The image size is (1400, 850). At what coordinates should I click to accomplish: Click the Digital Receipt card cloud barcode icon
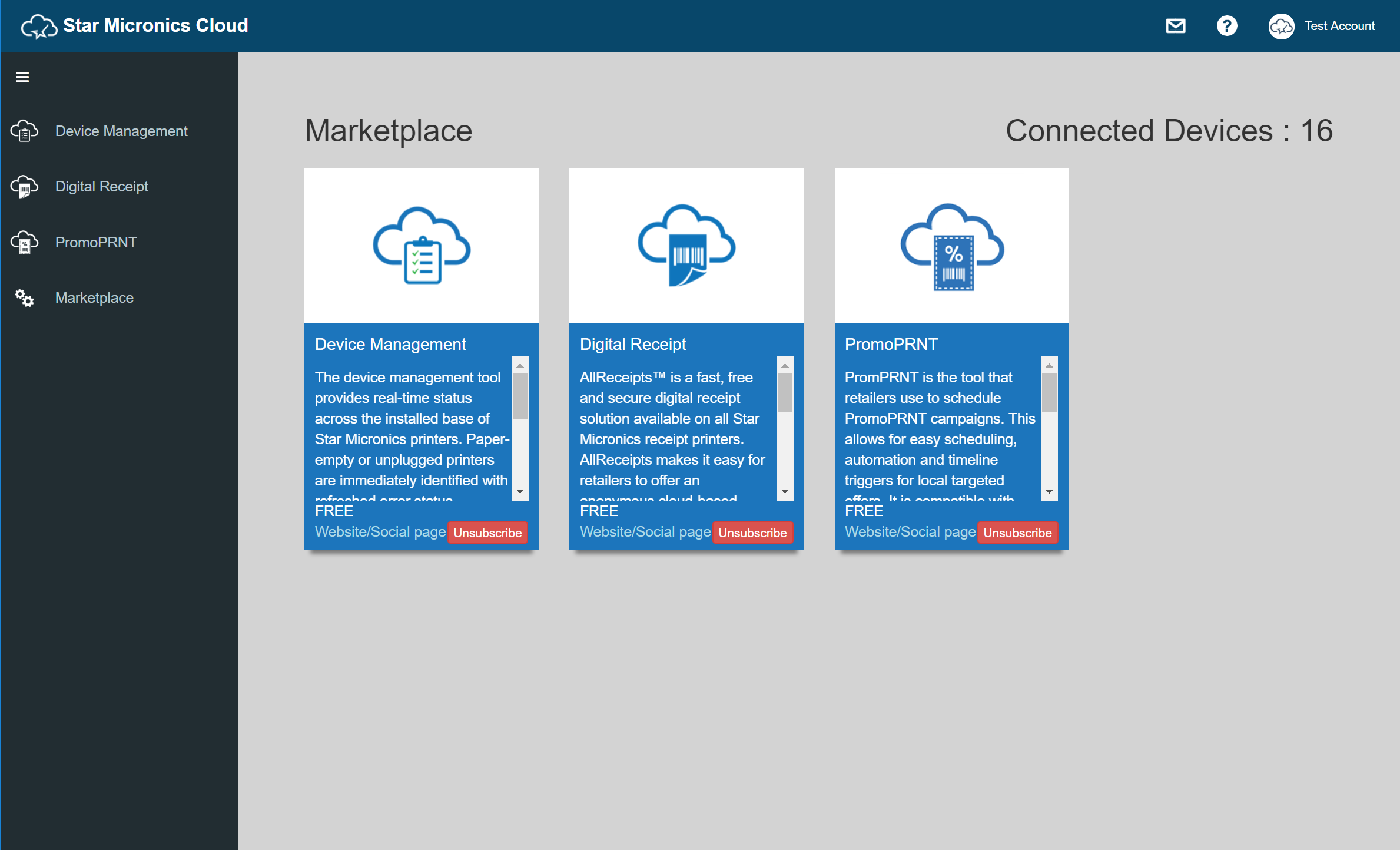pyautogui.click(x=686, y=245)
